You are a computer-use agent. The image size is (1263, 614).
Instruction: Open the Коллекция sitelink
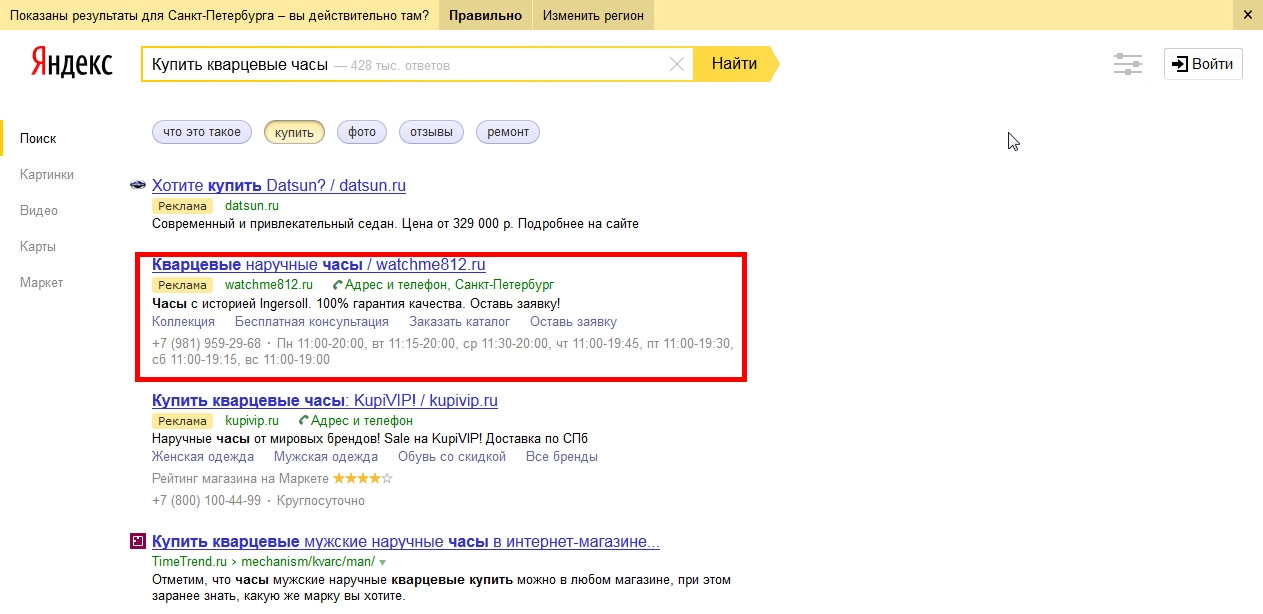click(183, 322)
